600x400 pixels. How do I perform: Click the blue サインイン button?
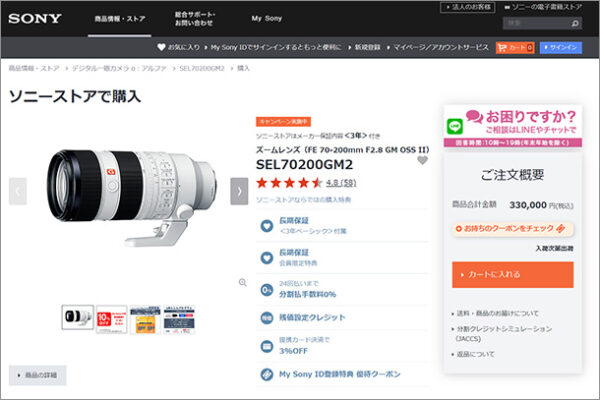pos(561,47)
